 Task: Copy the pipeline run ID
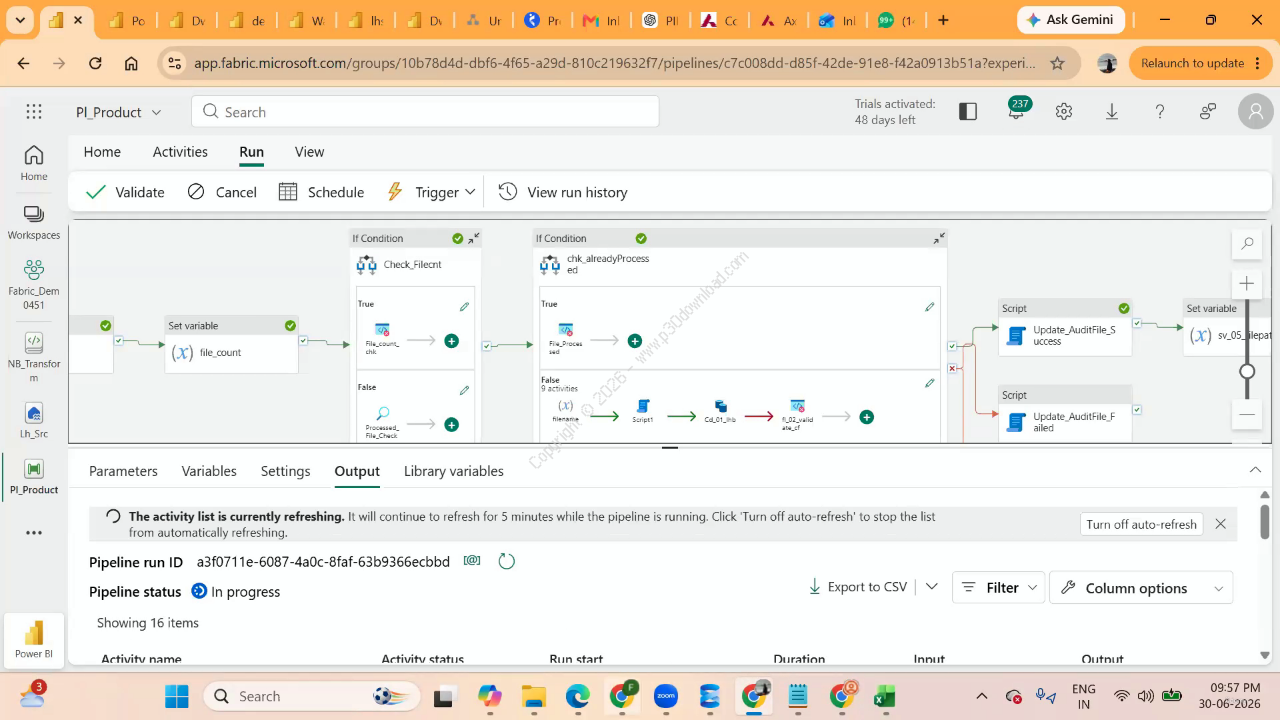[472, 561]
